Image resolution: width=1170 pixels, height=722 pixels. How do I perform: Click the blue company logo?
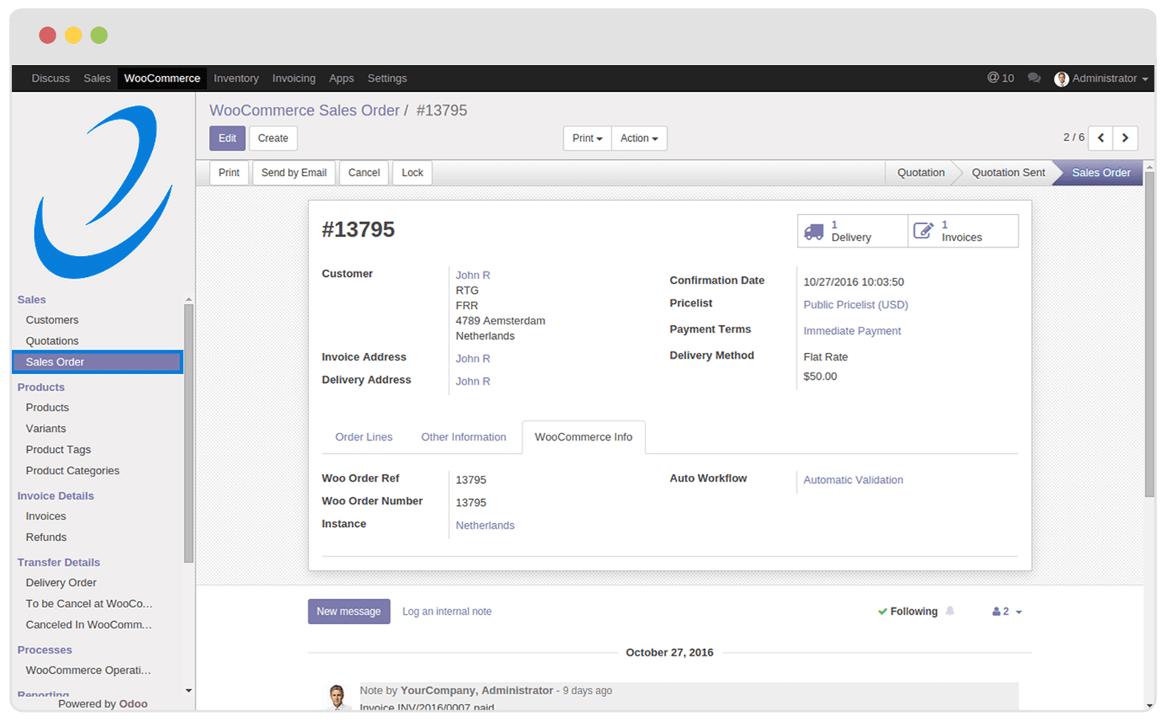pos(103,192)
